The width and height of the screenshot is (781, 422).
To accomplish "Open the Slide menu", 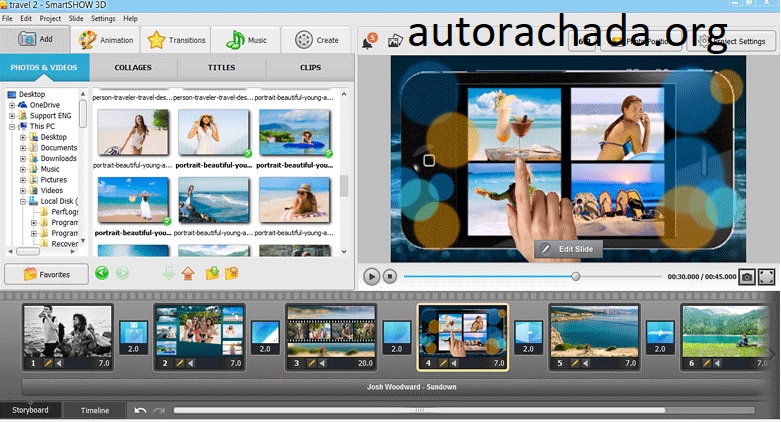I will (76, 18).
